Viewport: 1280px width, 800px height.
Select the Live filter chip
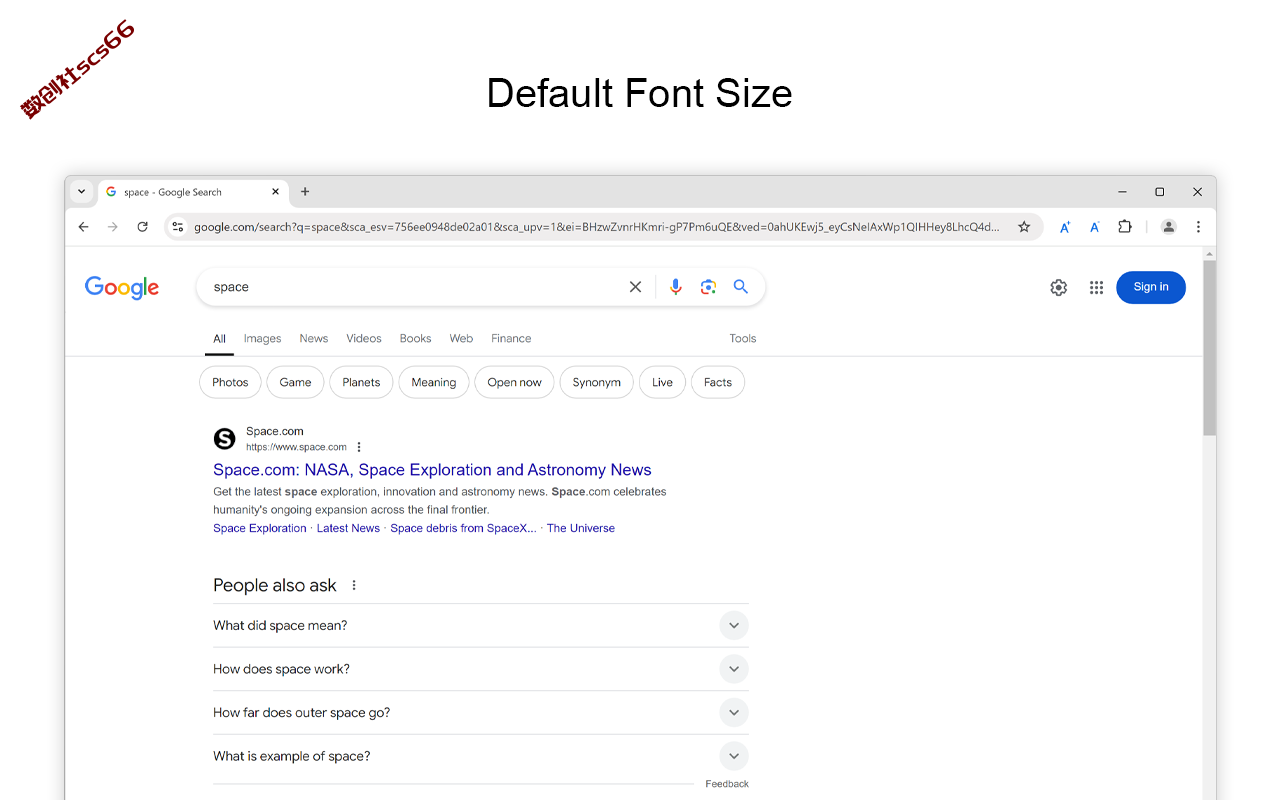point(663,382)
